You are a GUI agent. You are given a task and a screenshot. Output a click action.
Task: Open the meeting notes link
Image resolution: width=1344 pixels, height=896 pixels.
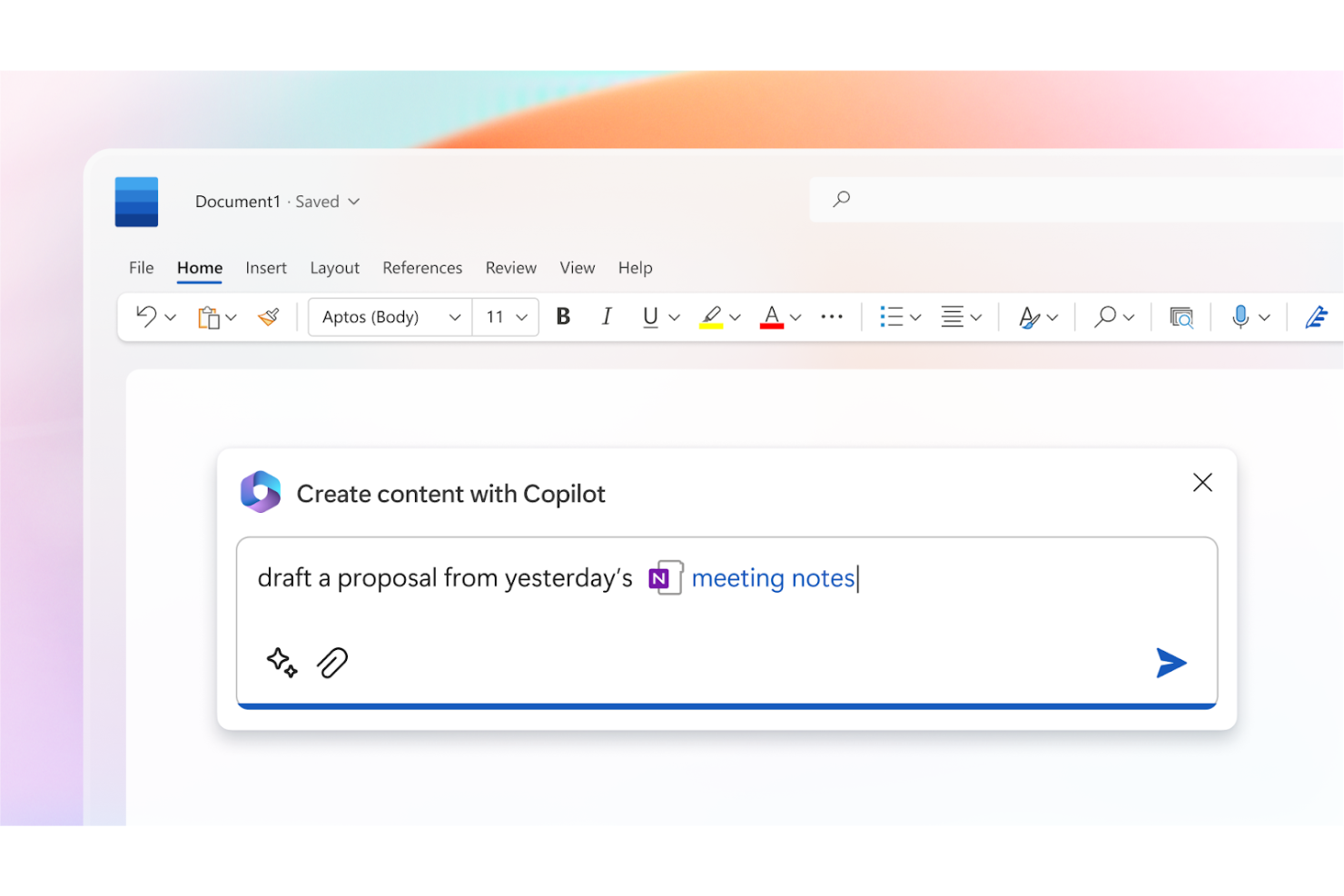(x=774, y=578)
